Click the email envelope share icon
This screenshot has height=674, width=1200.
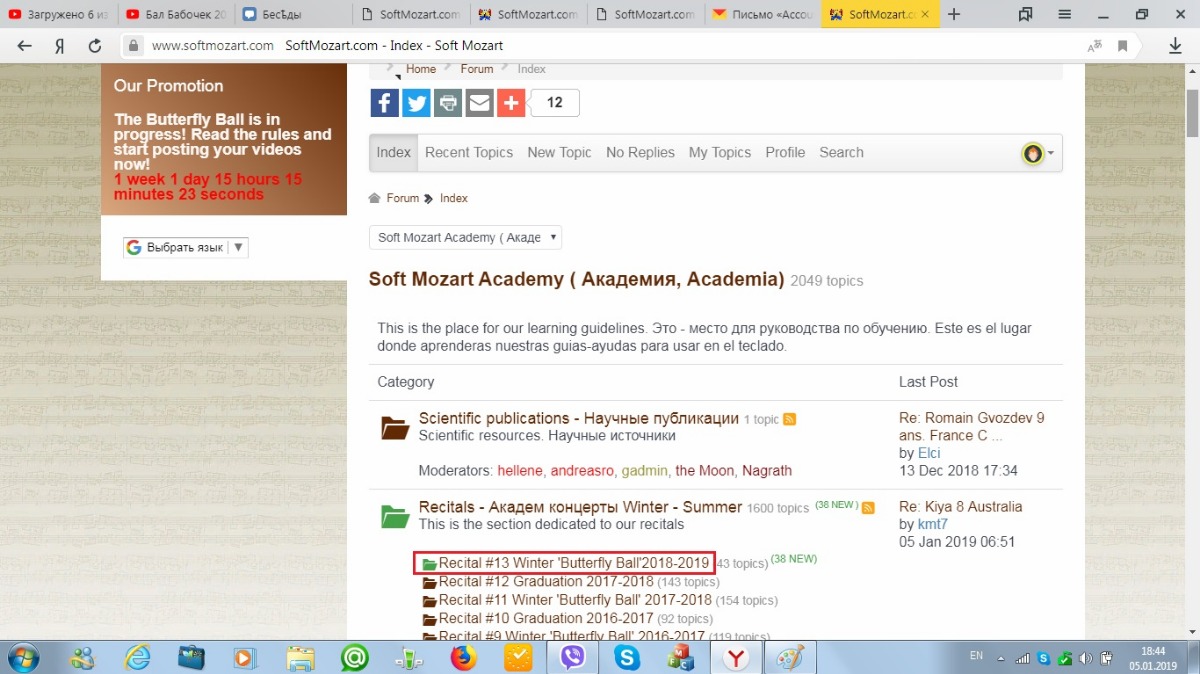pos(480,103)
